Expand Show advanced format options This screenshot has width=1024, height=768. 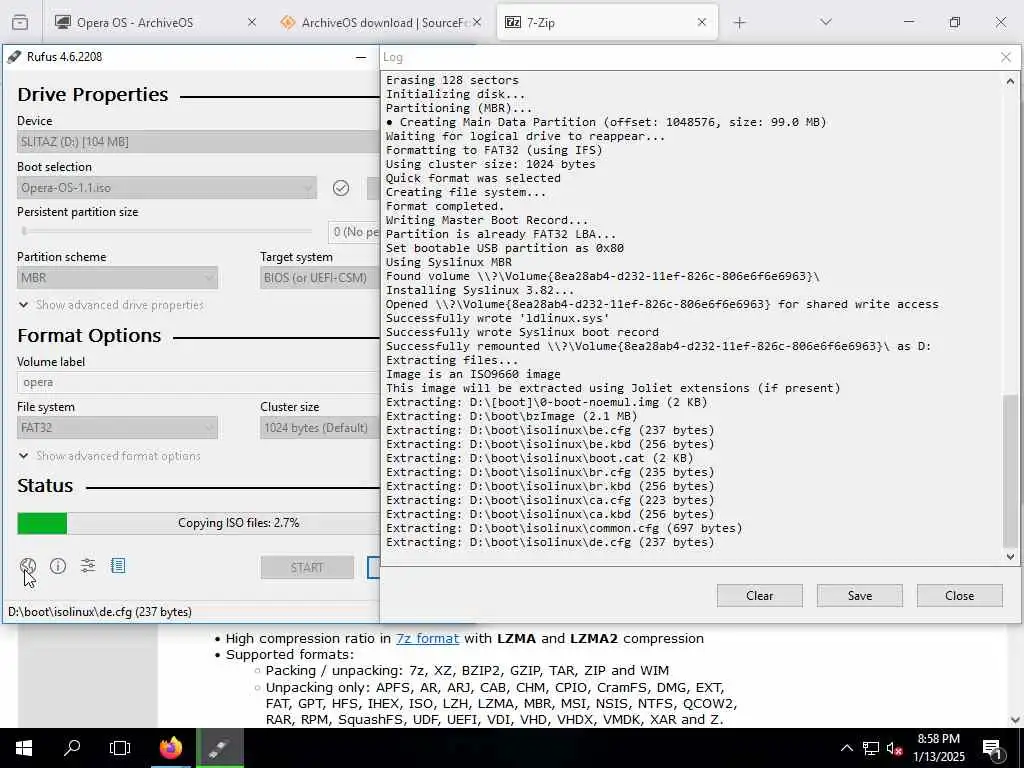point(109,456)
